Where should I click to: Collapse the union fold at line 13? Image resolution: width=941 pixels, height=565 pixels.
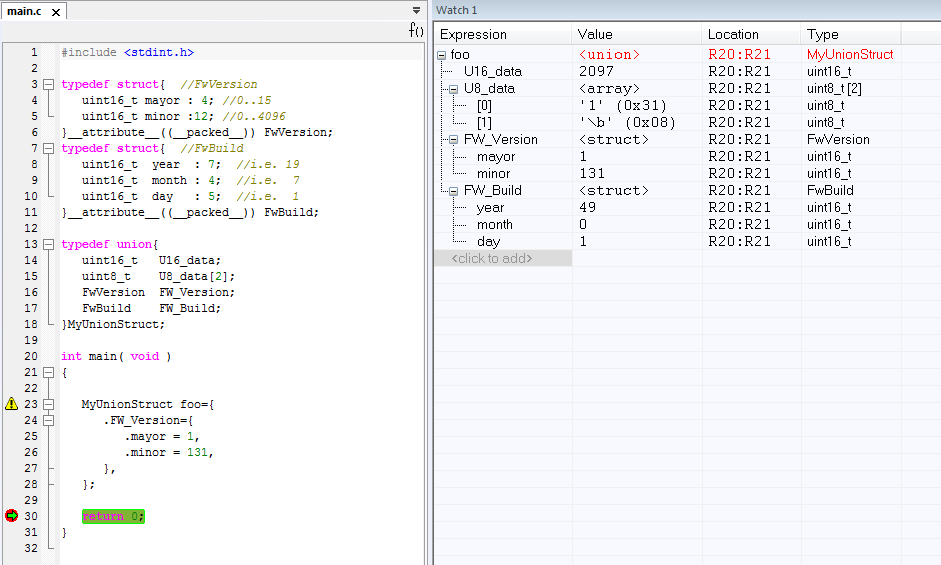click(49, 244)
